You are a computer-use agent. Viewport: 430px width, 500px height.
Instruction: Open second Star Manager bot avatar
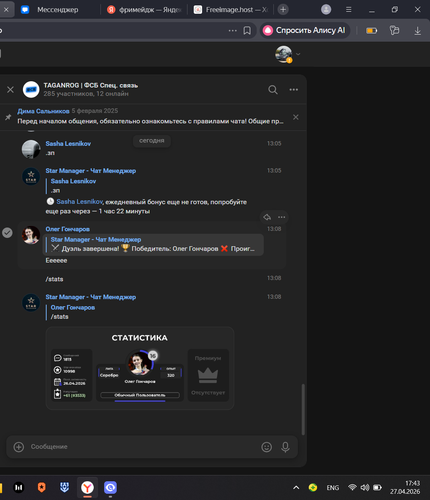pyautogui.click(x=31, y=303)
